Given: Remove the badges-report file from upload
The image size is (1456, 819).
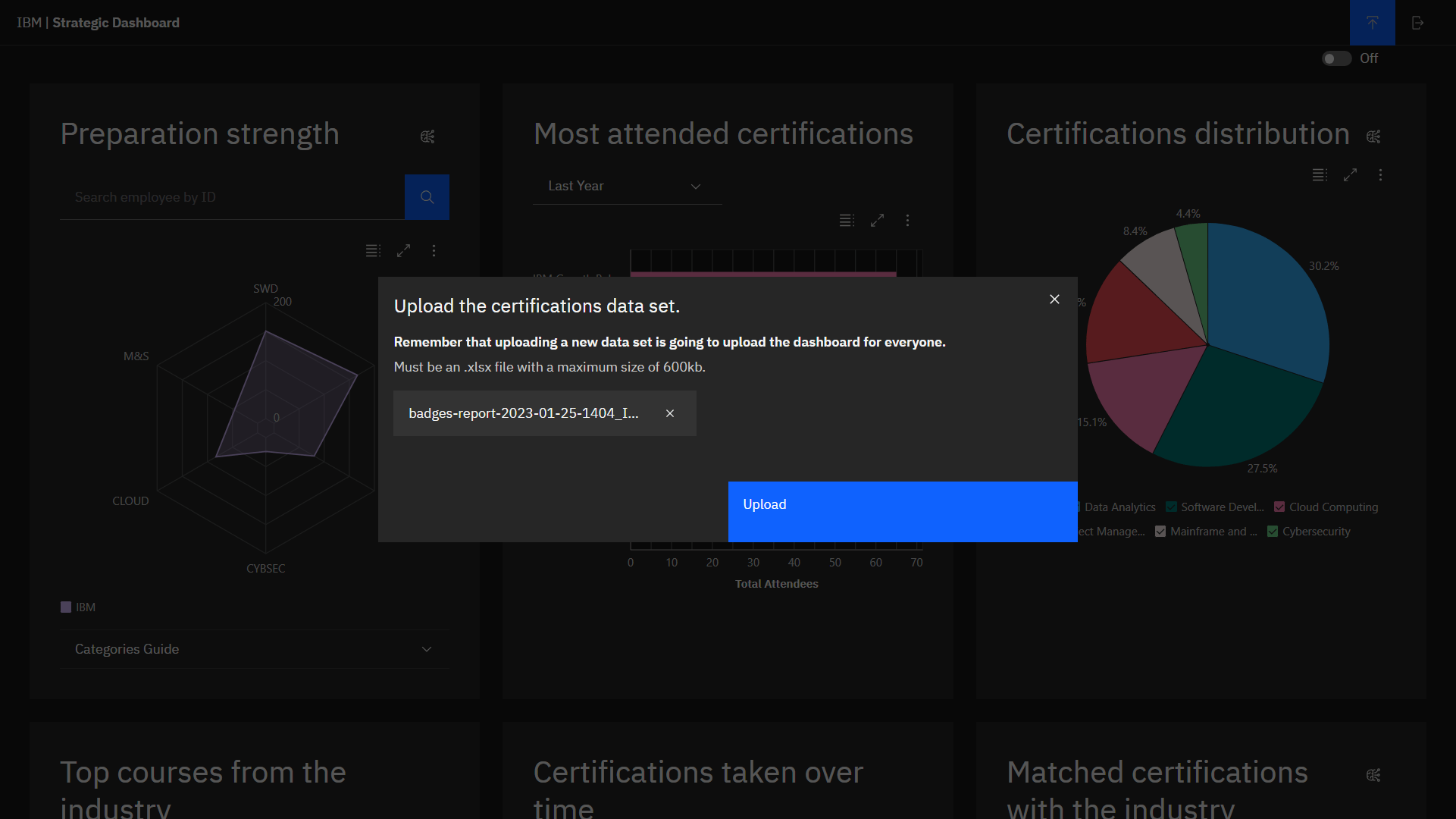Looking at the screenshot, I should pos(670,413).
